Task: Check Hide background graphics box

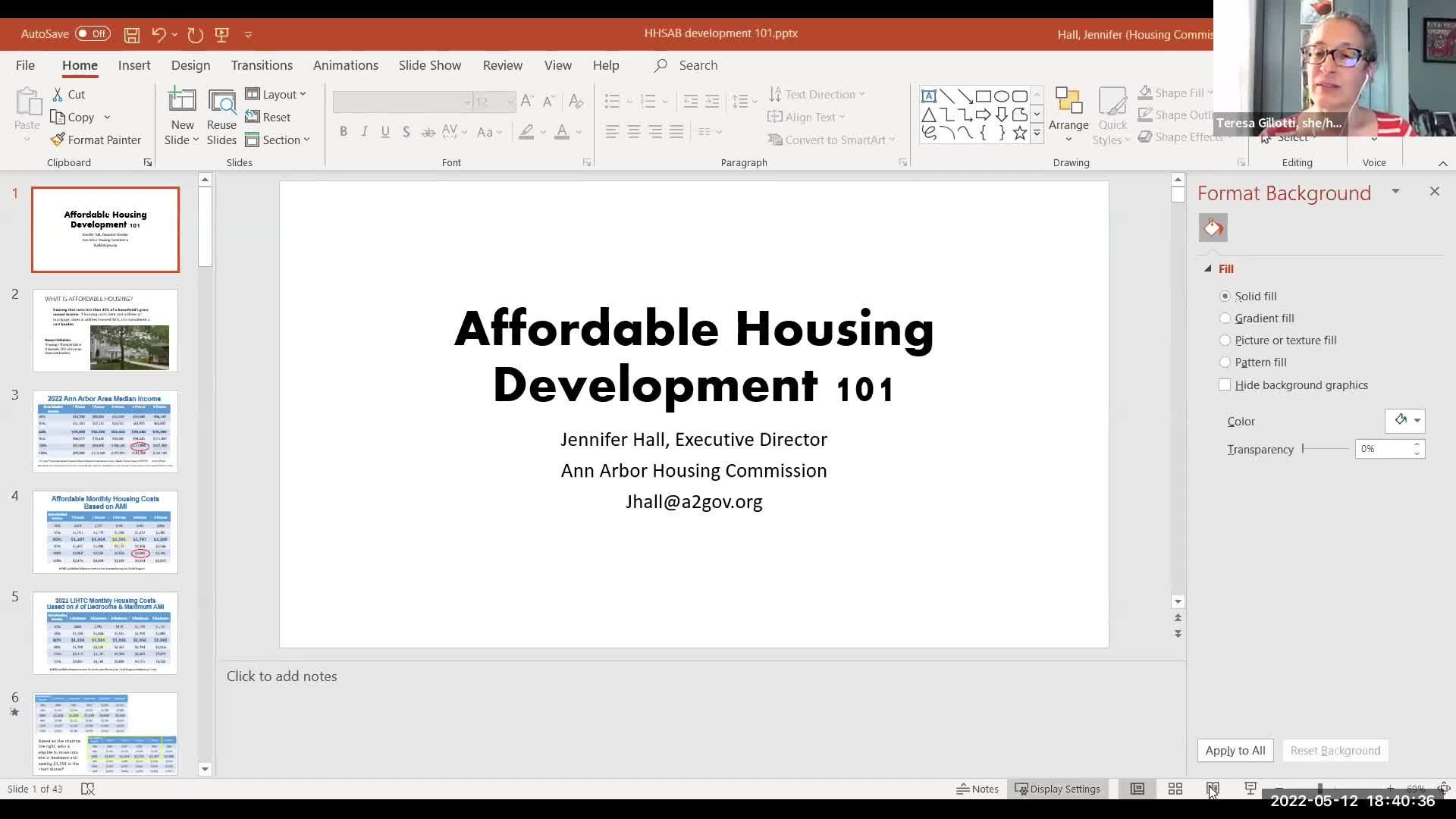Action: coord(1225,385)
